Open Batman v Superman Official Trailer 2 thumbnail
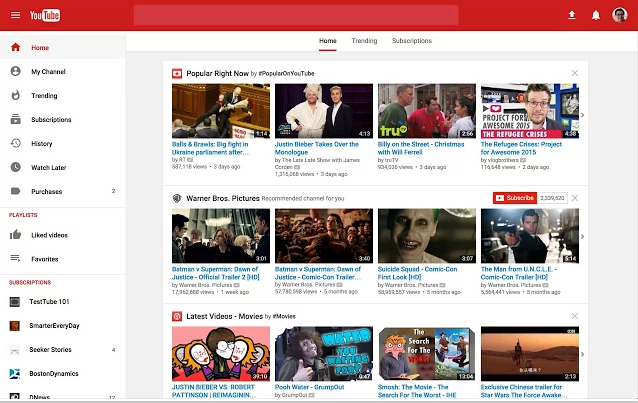The image size is (638, 403). (221, 236)
